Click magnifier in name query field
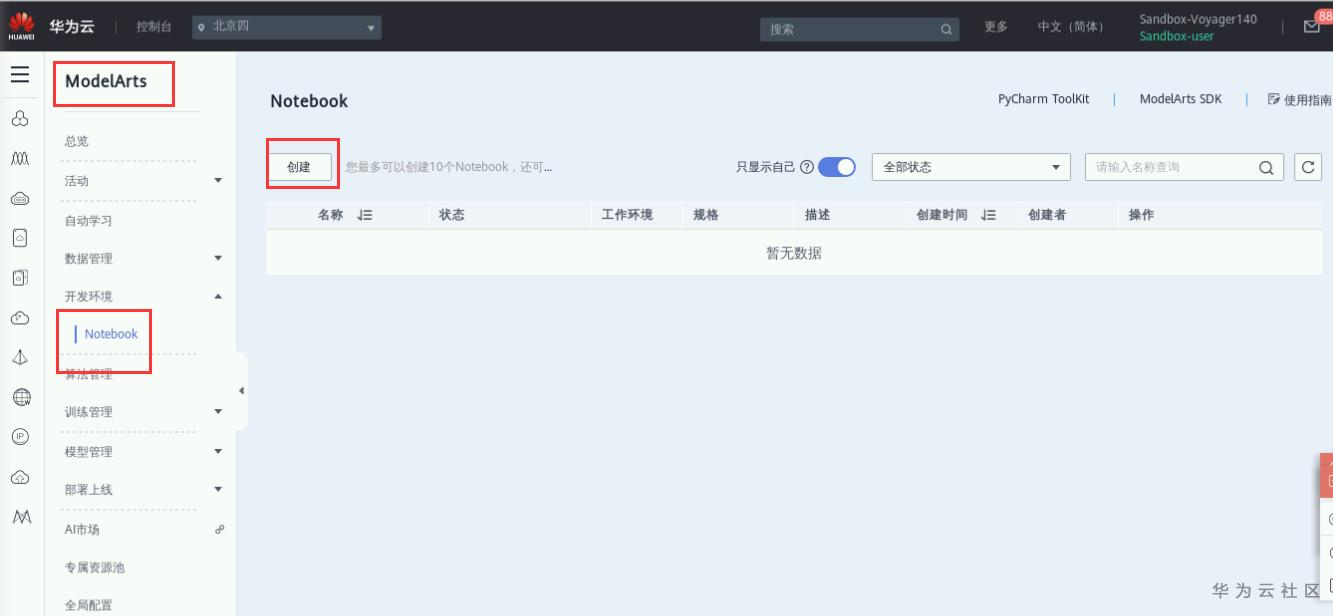Viewport: 1333px width, 616px height. point(1265,168)
